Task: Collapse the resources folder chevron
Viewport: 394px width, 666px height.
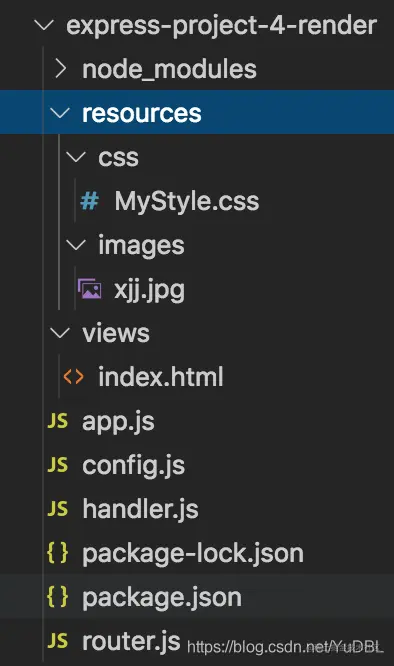Action: coord(60,113)
